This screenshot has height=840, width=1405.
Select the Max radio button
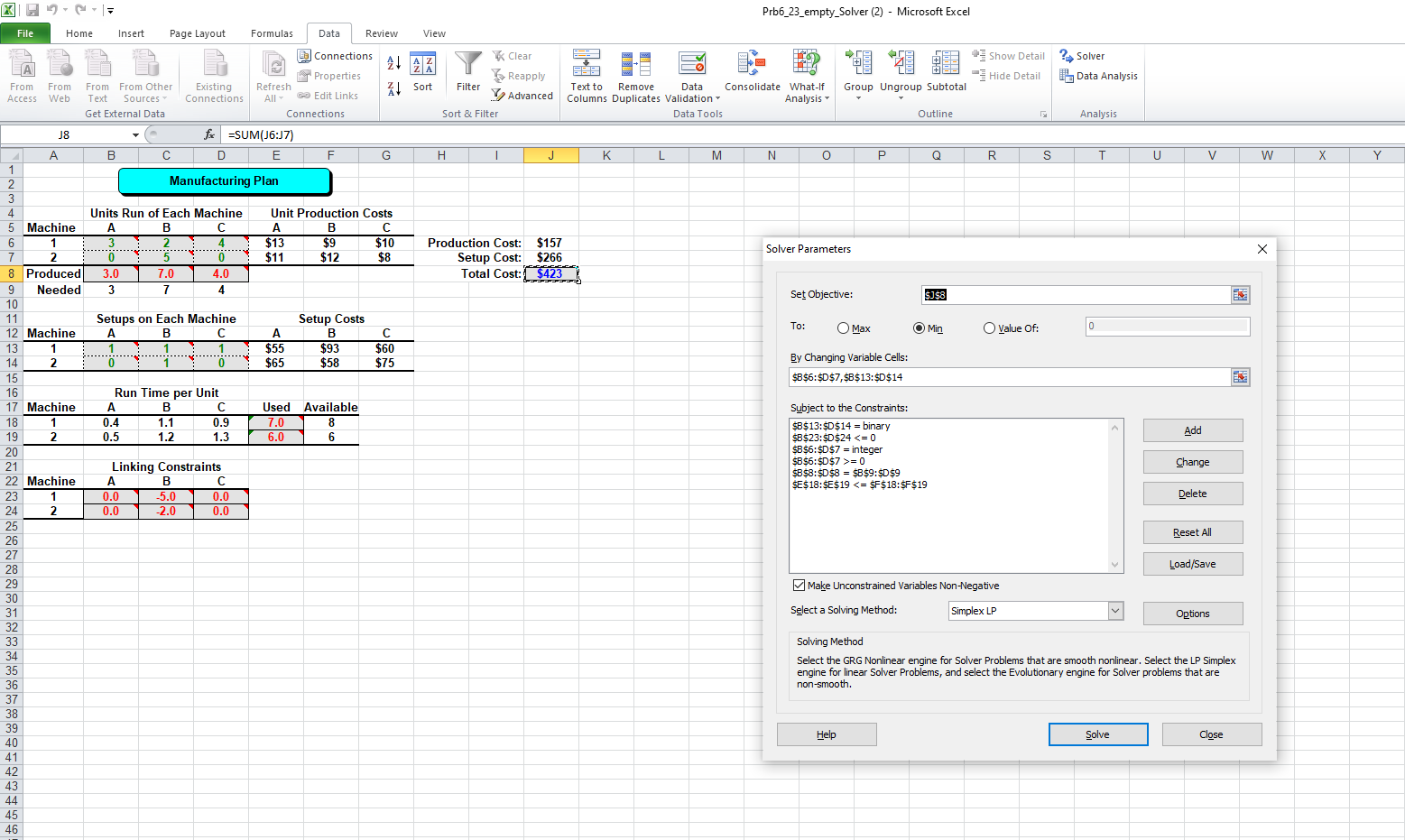point(844,328)
